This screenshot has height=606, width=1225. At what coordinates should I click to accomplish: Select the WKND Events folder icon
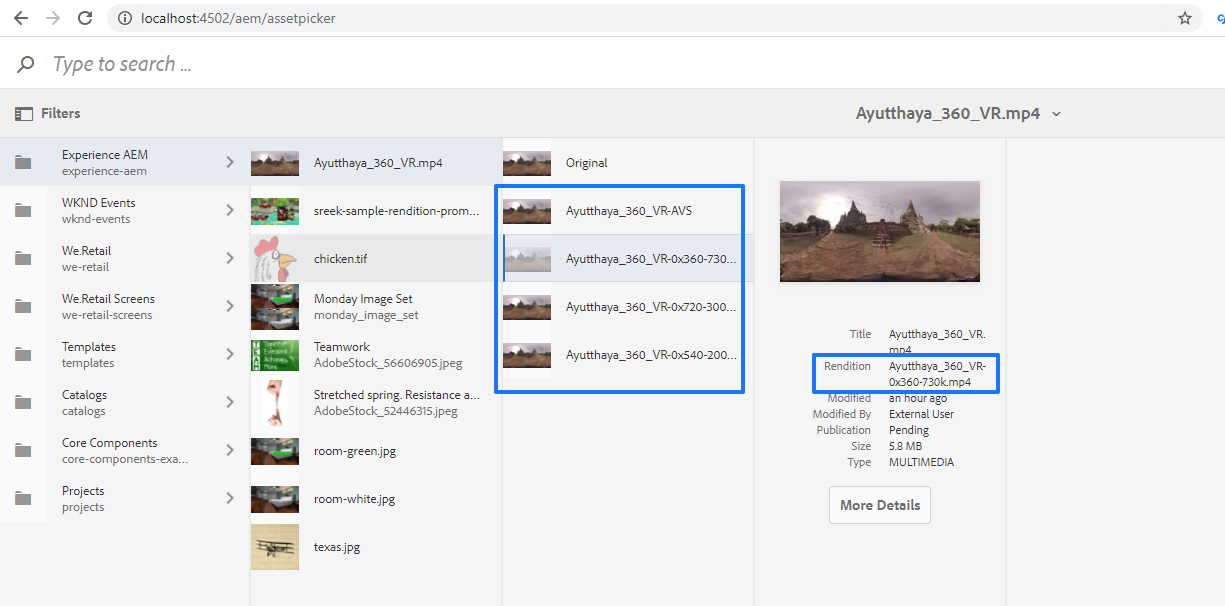[23, 211]
